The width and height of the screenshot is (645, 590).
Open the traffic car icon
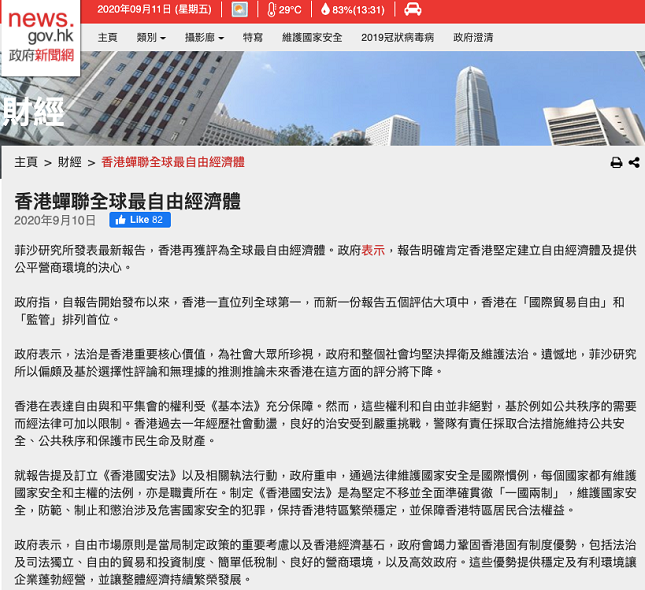pyautogui.click(x=412, y=10)
